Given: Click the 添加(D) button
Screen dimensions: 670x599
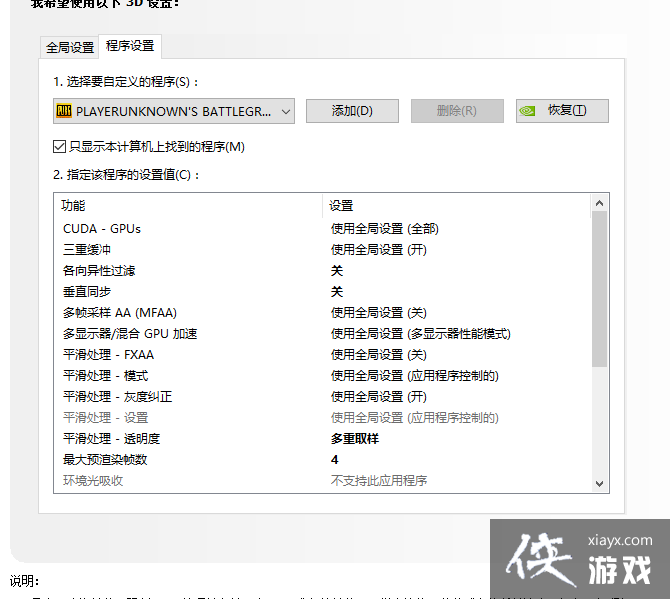Looking at the screenshot, I should (x=352, y=111).
